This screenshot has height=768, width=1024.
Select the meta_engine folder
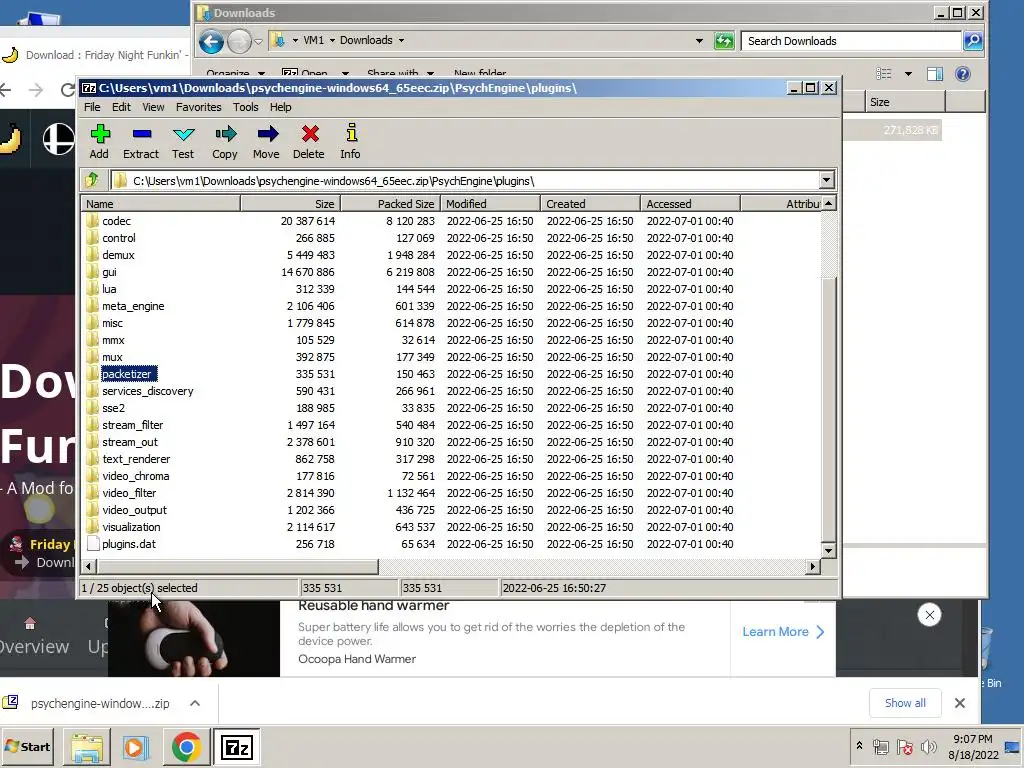click(133, 306)
